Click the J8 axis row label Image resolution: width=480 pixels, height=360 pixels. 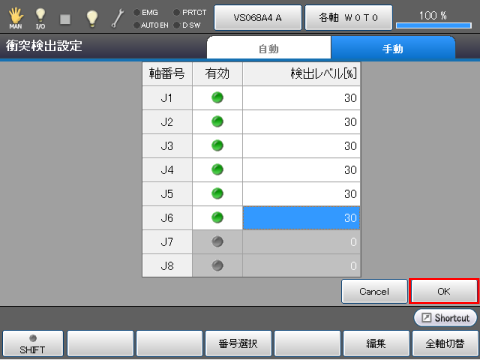pyautogui.click(x=167, y=266)
